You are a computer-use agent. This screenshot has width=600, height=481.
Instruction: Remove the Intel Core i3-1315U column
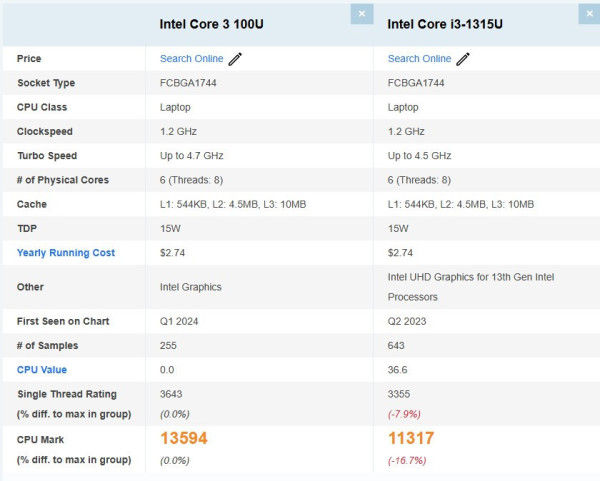[x=588, y=14]
